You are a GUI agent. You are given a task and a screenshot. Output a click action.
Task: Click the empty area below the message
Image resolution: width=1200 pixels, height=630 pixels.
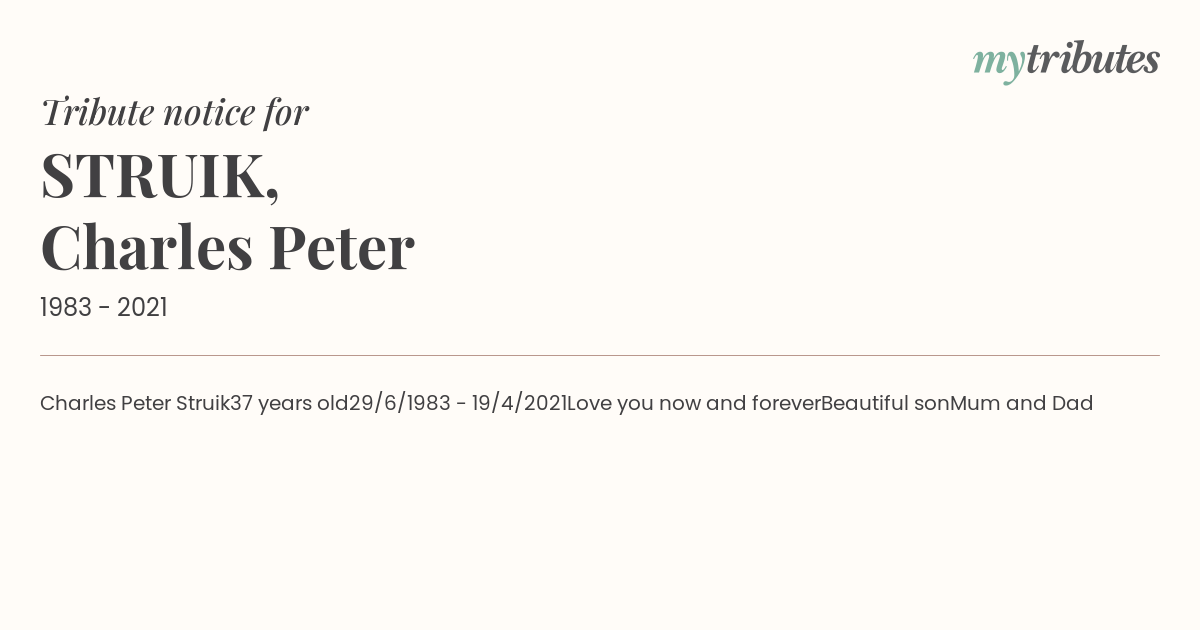[x=600, y=520]
